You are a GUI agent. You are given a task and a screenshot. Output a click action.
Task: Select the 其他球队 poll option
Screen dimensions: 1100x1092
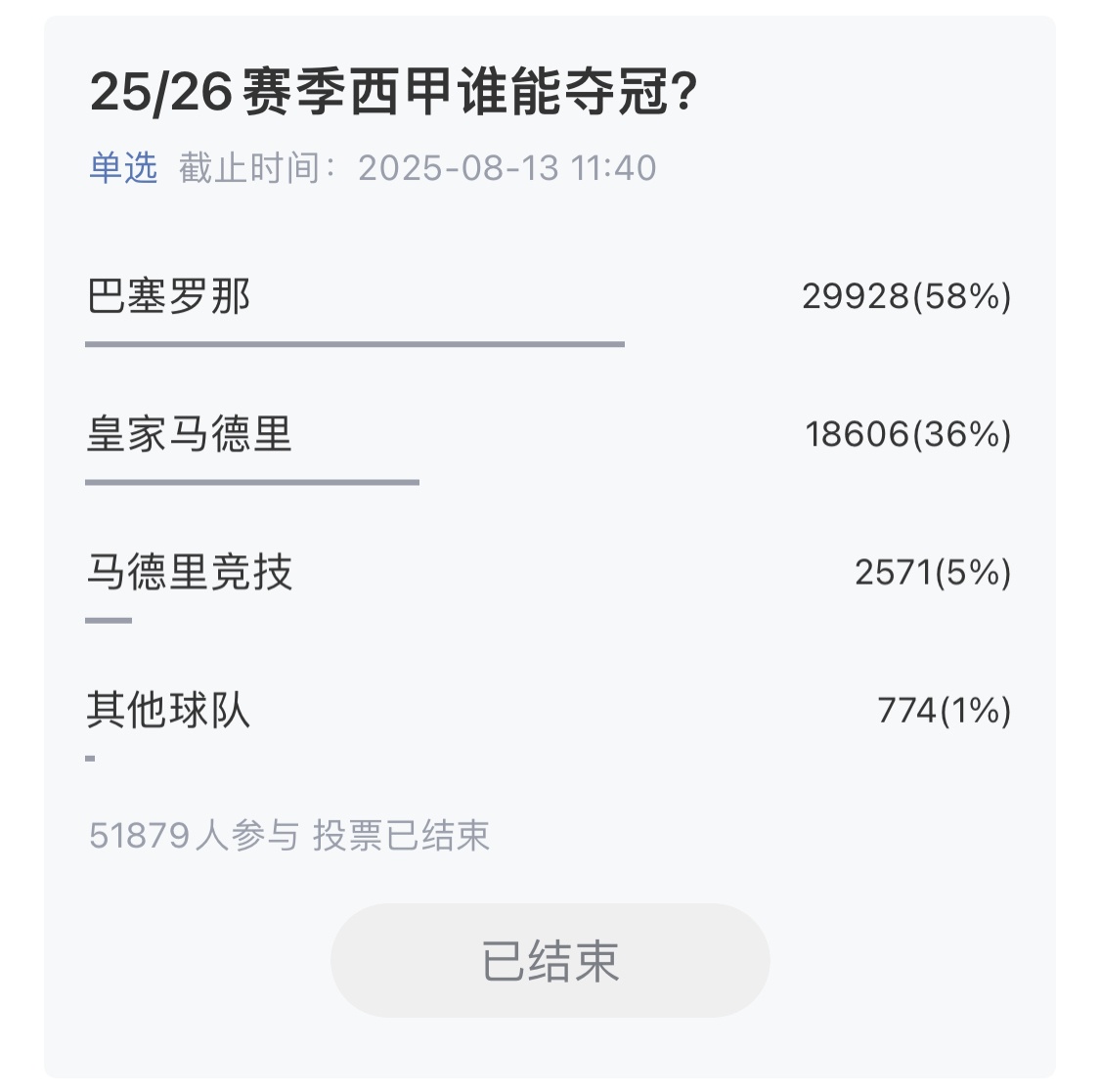click(169, 710)
